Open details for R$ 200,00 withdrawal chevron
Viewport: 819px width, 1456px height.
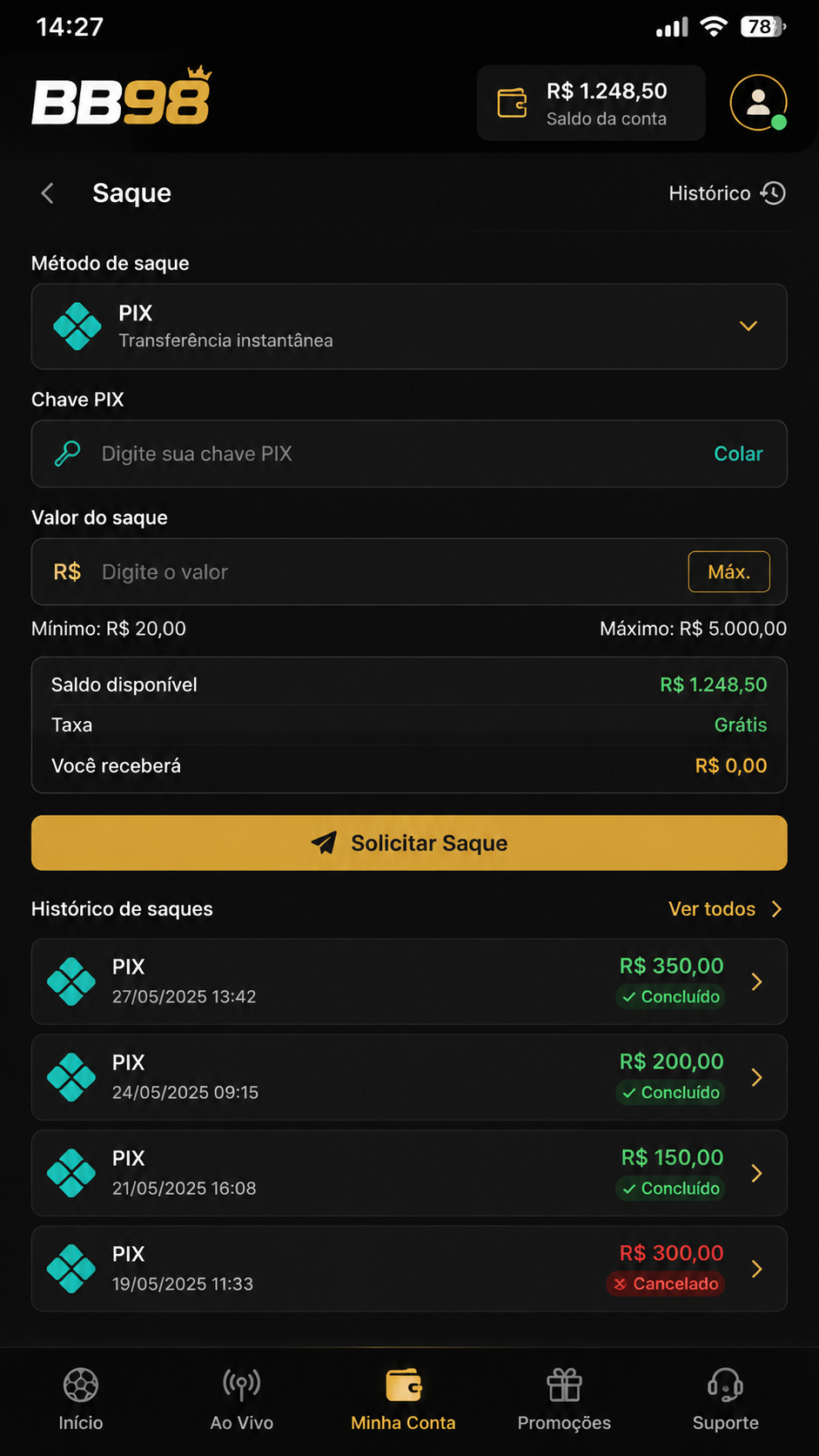pyautogui.click(x=756, y=1077)
